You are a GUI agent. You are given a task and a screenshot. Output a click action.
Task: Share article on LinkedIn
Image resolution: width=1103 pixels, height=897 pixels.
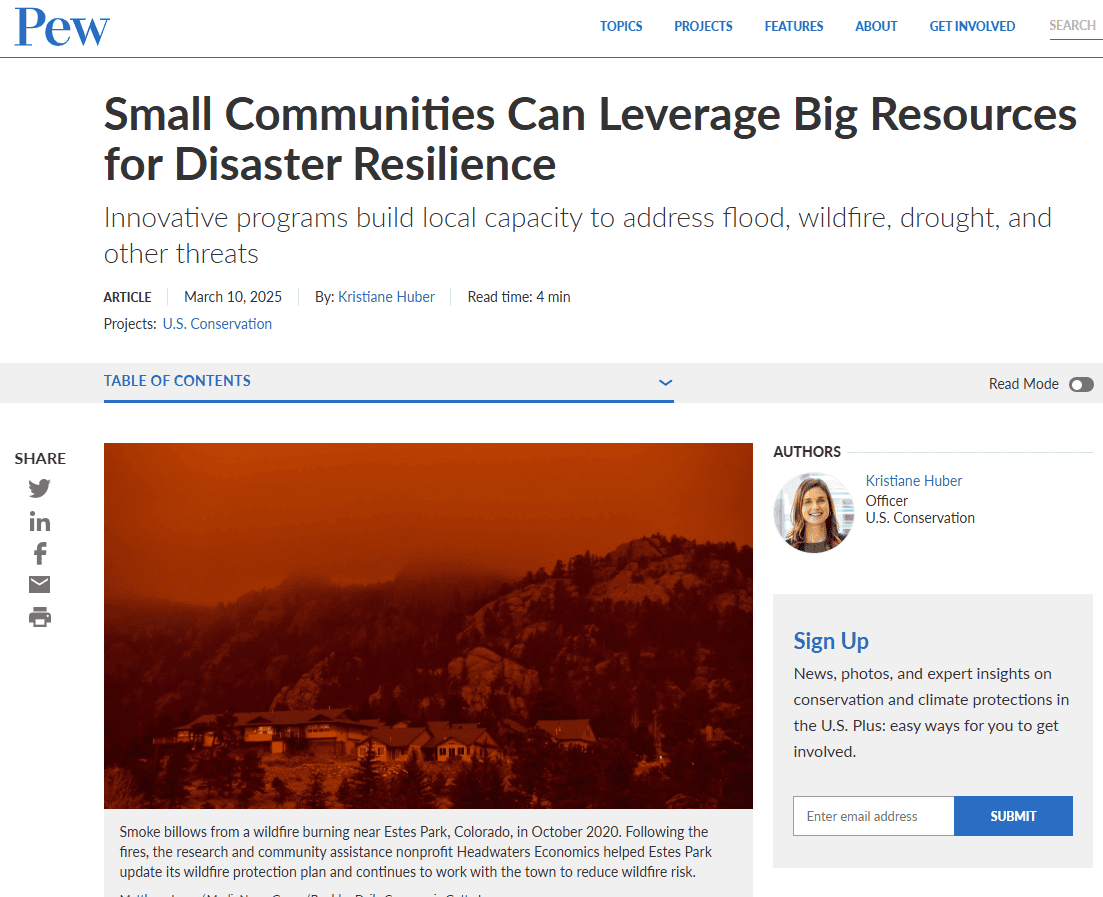click(39, 521)
